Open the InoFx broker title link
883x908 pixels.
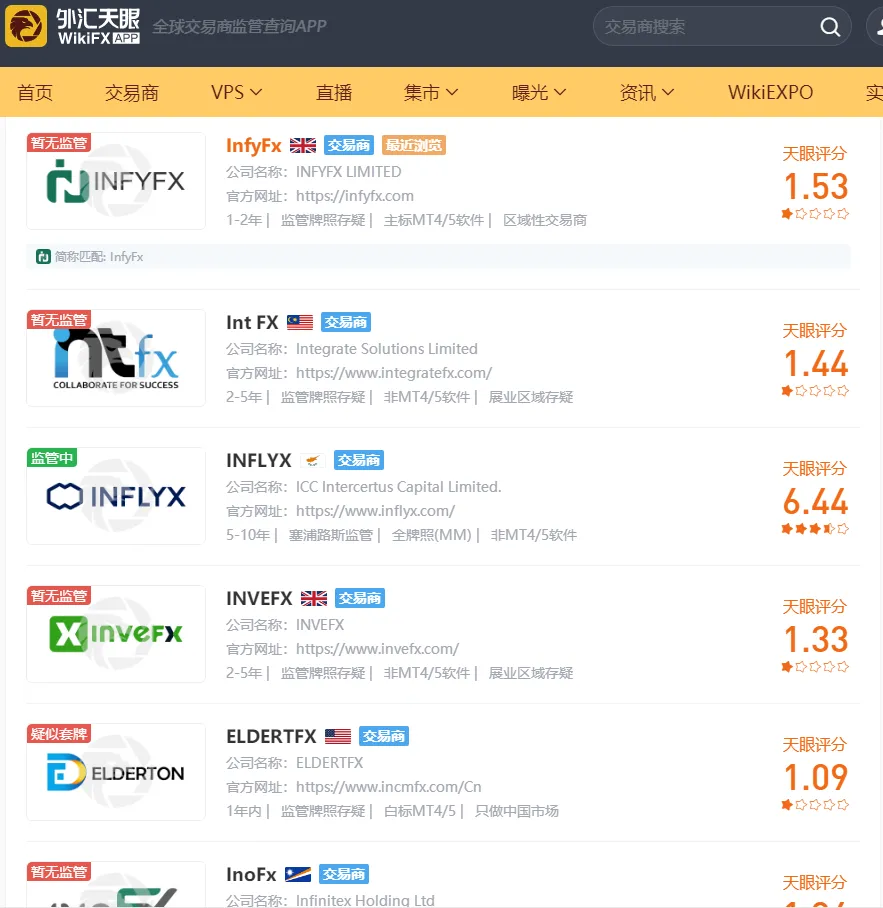(251, 874)
